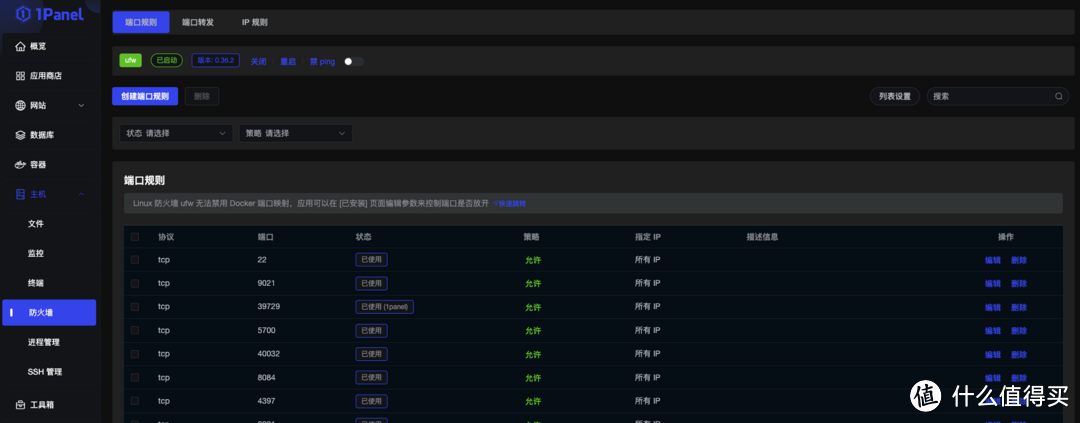Tick the checkbox for port 8084

coord(135,377)
